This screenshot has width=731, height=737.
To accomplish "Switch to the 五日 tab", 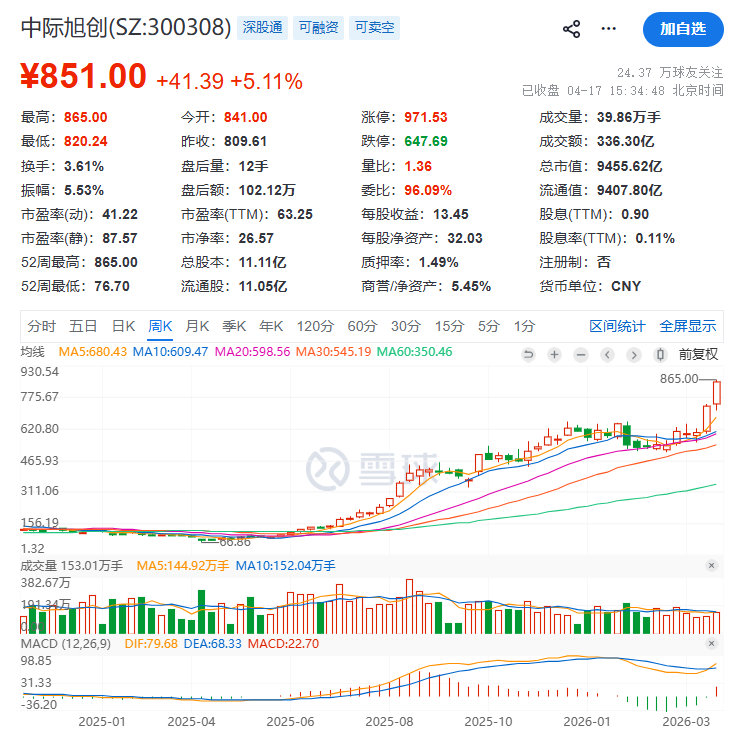I will coord(83,326).
